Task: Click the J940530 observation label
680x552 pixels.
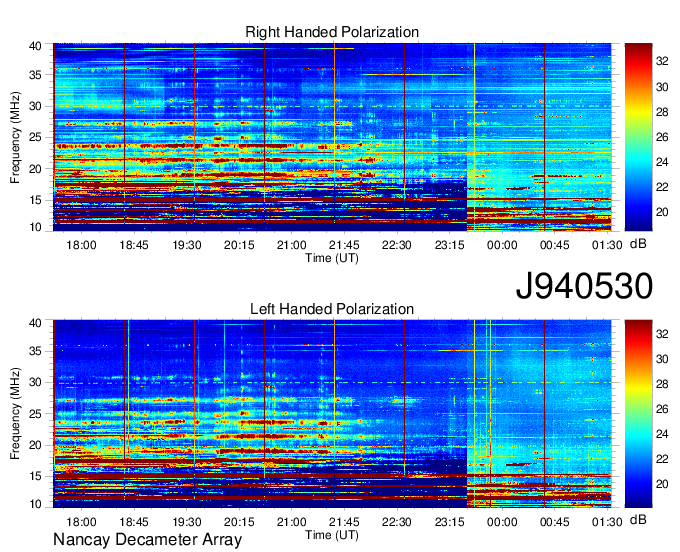Action: [584, 286]
